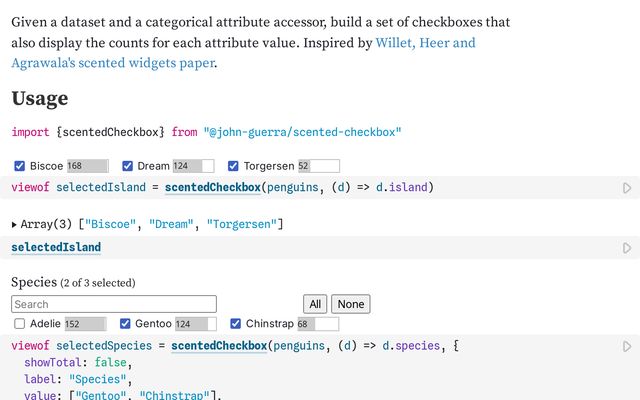Uncheck the Biscoe island checkbox
Screen dimensions: 640x400
(20, 166)
